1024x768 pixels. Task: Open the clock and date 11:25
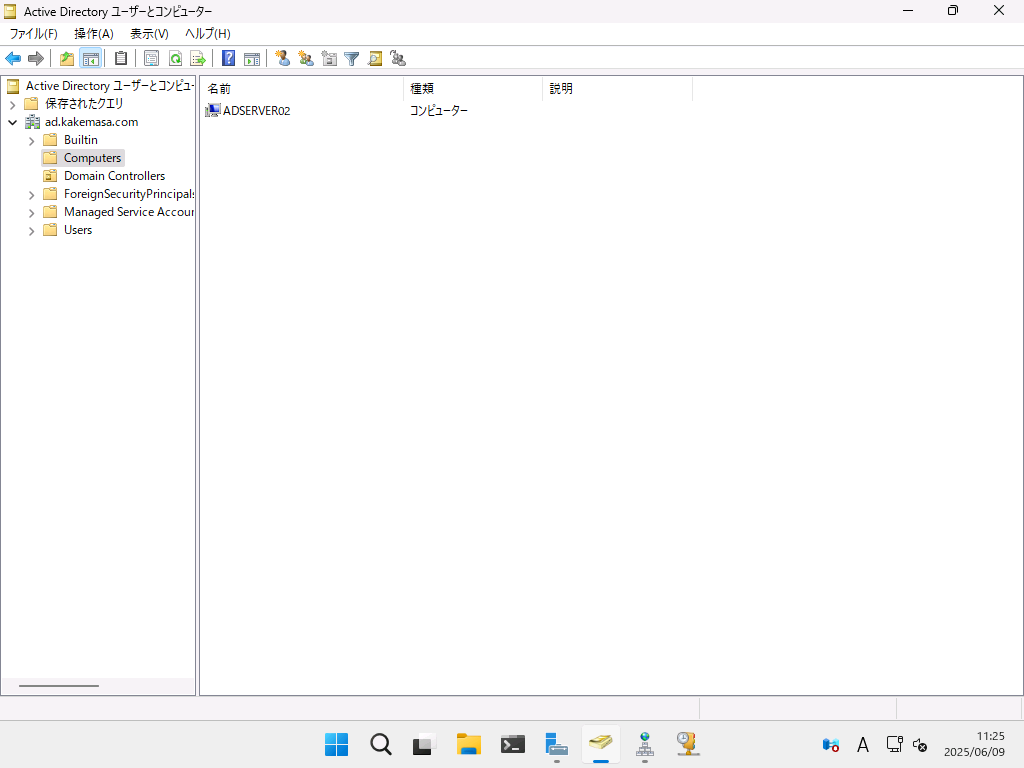974,744
